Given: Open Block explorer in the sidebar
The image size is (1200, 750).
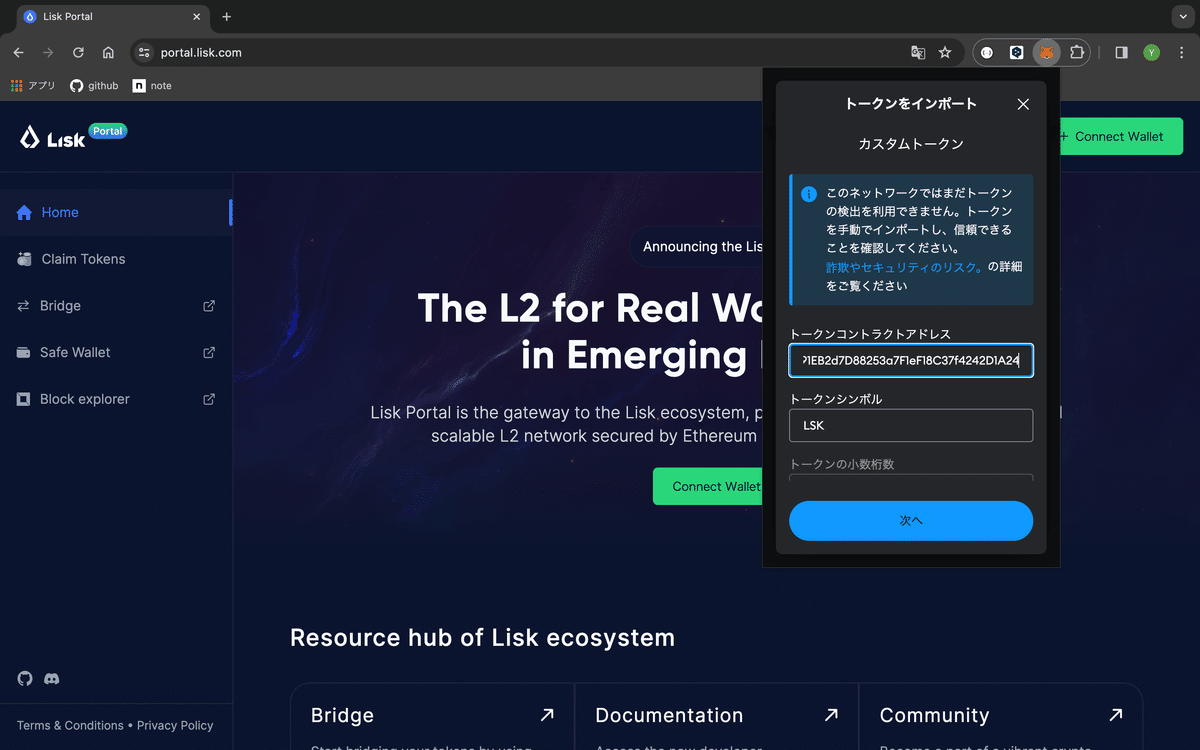Looking at the screenshot, I should [116, 399].
